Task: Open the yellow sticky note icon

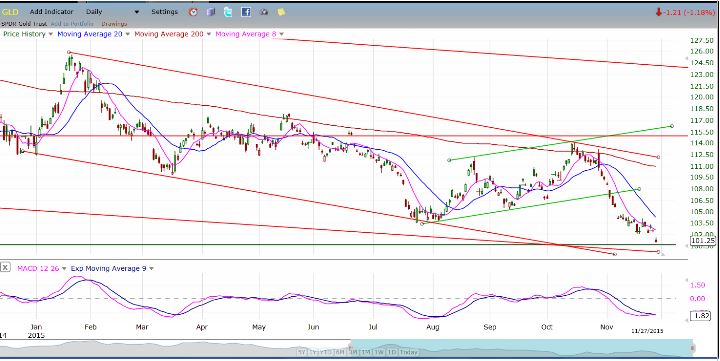Action: coord(281,12)
